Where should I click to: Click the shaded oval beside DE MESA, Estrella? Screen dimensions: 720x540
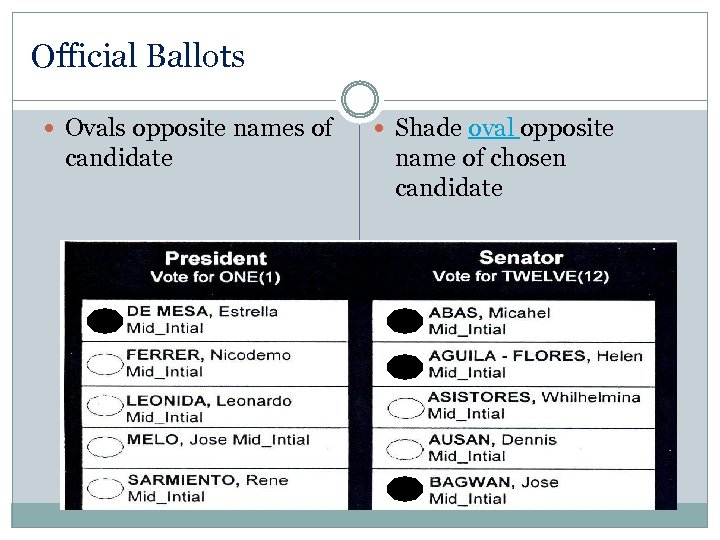click(x=104, y=320)
